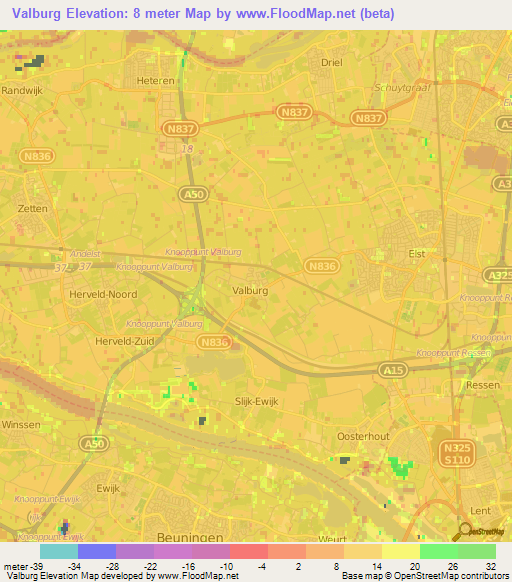Viewport: 512px width, 582px height.
Task: Click the Winssen label
Action: [x=21, y=425]
